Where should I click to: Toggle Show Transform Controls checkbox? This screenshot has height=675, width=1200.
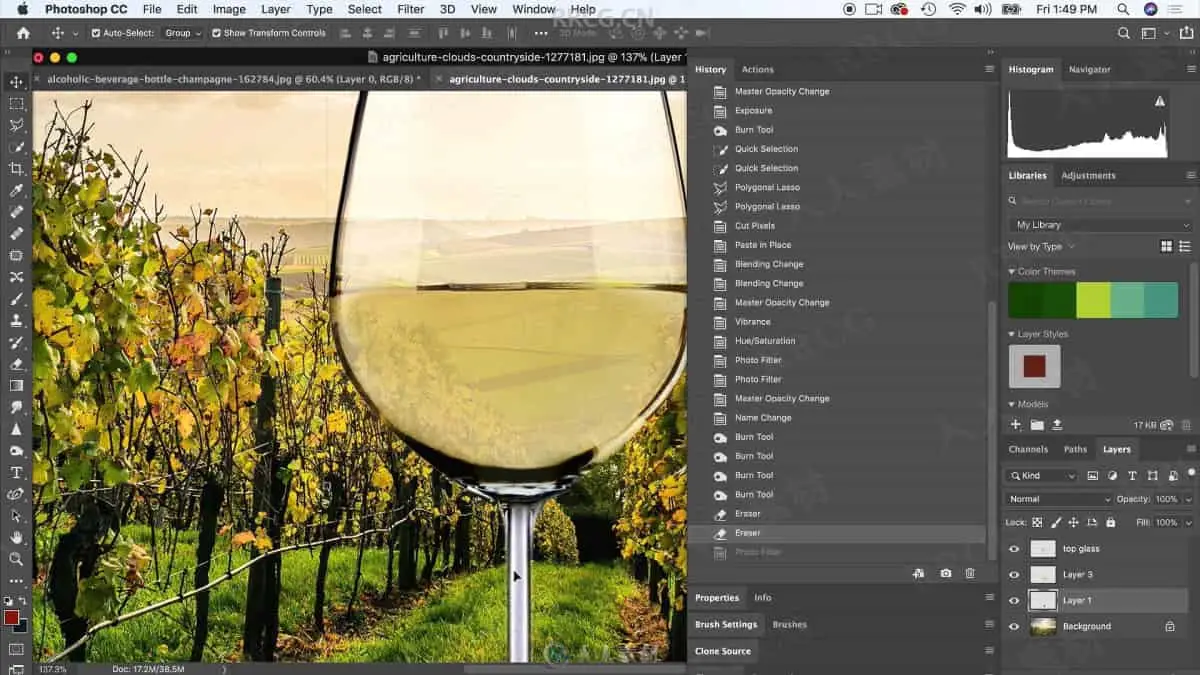coord(216,33)
